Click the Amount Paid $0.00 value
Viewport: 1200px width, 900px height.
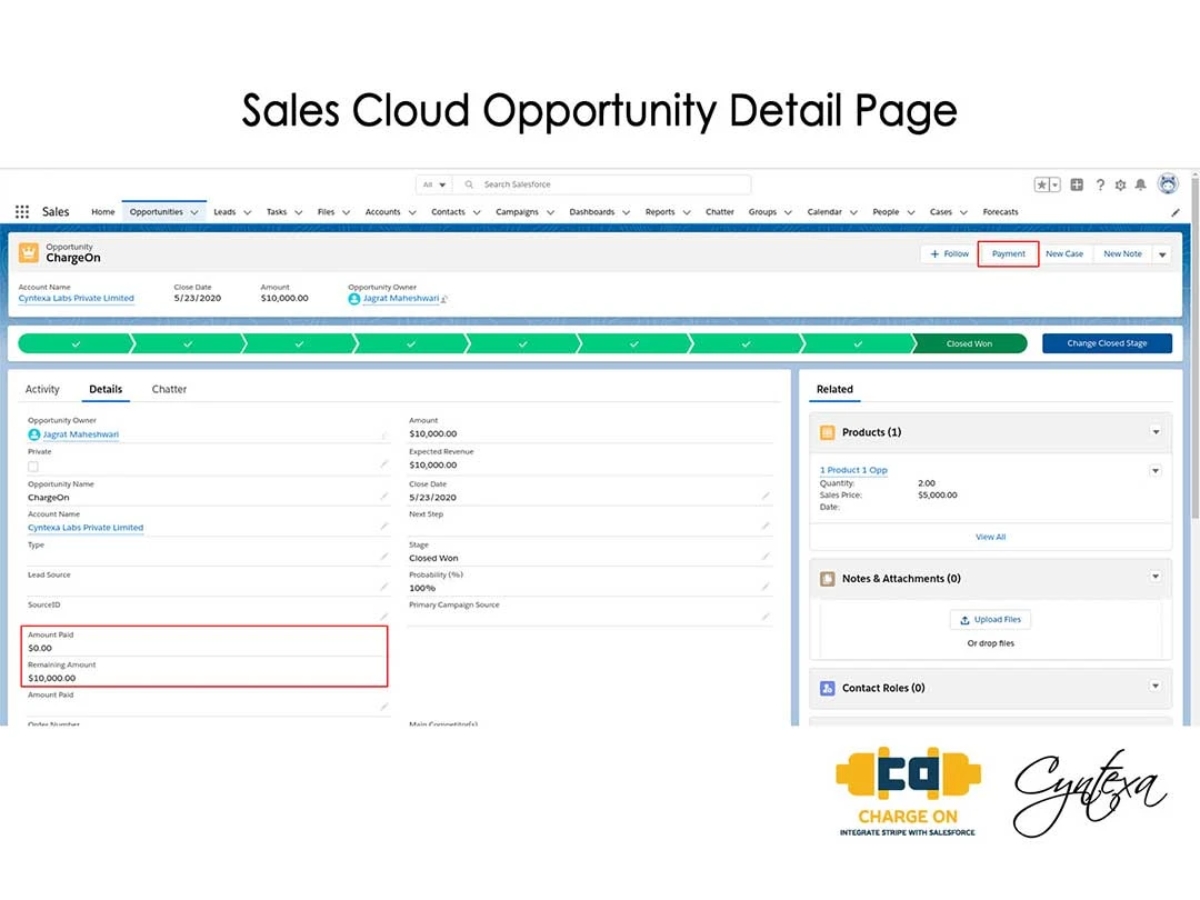pos(40,648)
